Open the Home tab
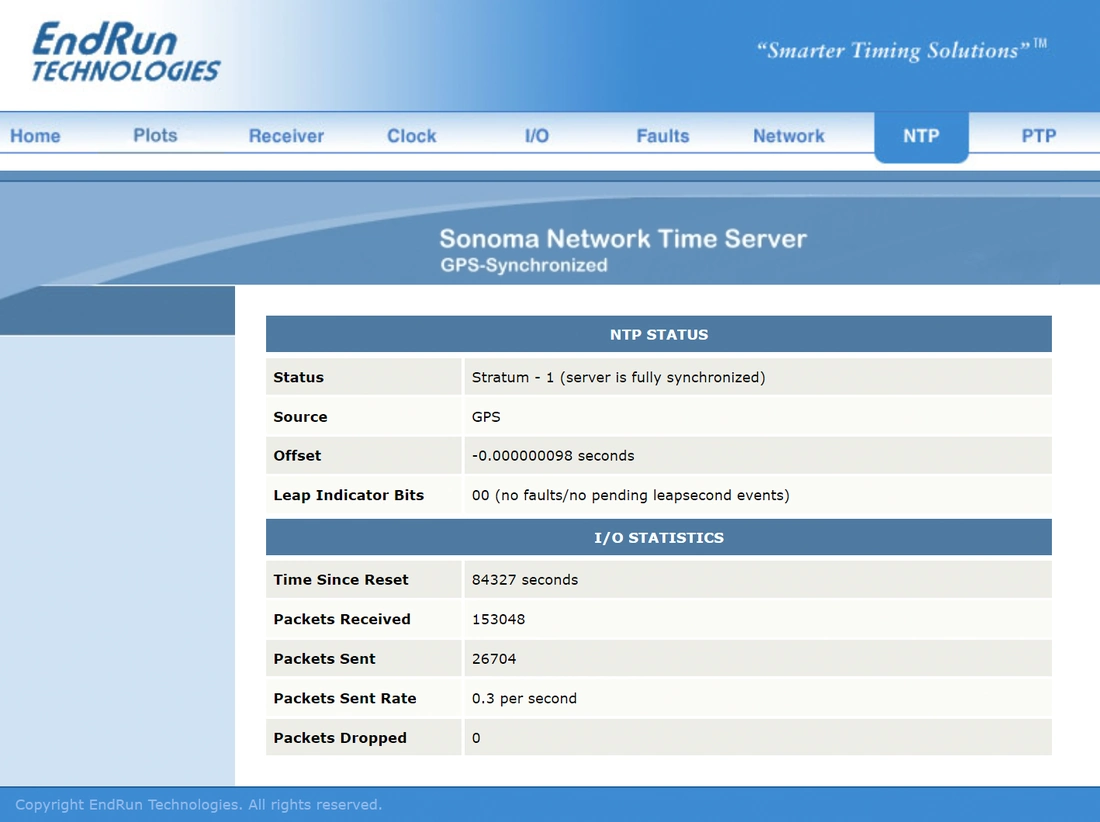This screenshot has height=822, width=1100. point(35,136)
